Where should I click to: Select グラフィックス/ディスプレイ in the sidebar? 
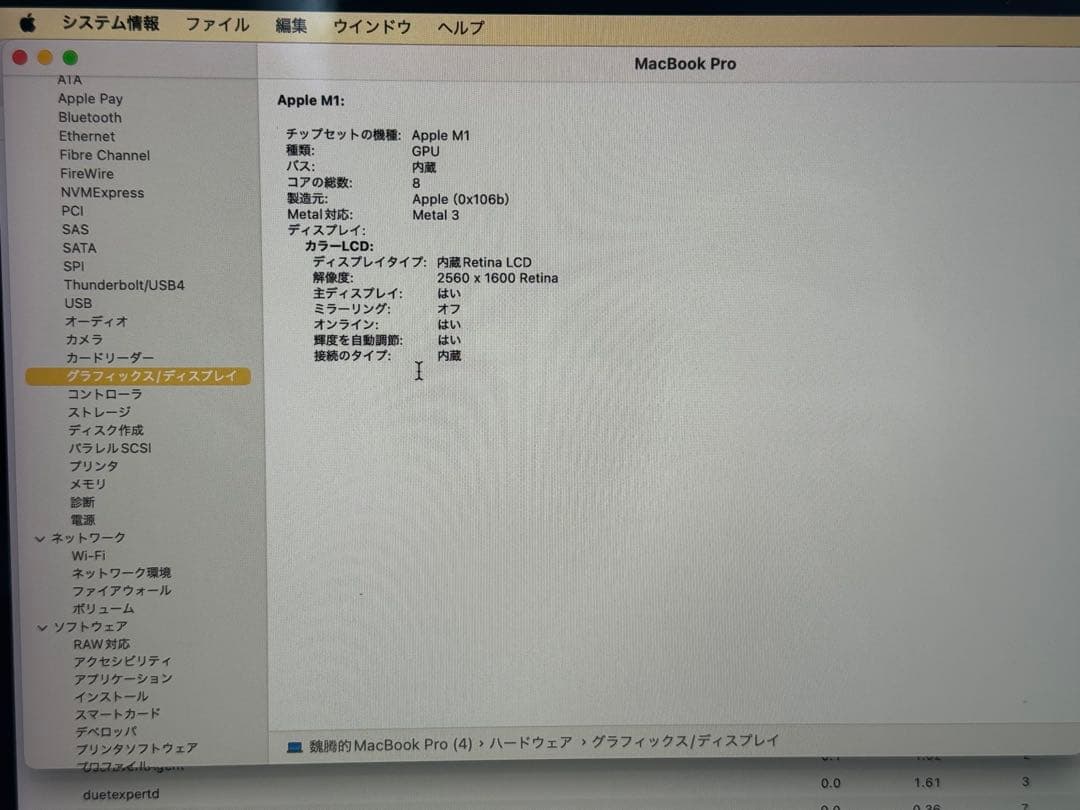pyautogui.click(x=138, y=376)
